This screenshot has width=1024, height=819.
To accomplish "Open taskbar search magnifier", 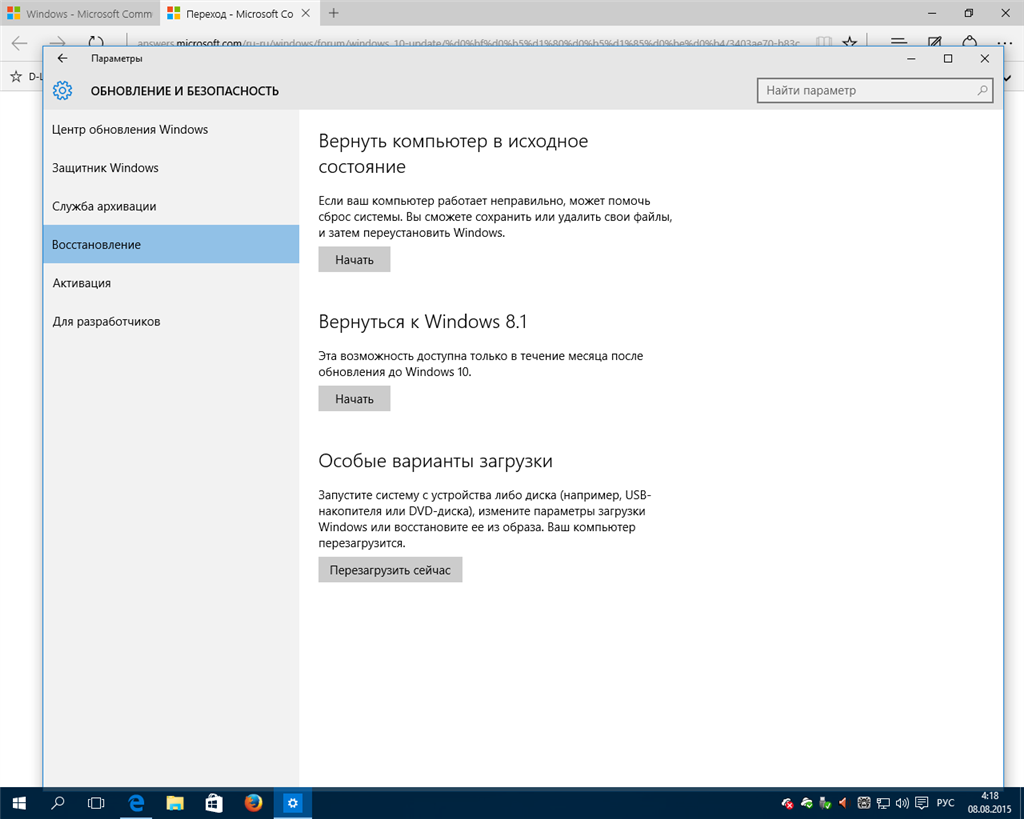I will (x=57, y=803).
